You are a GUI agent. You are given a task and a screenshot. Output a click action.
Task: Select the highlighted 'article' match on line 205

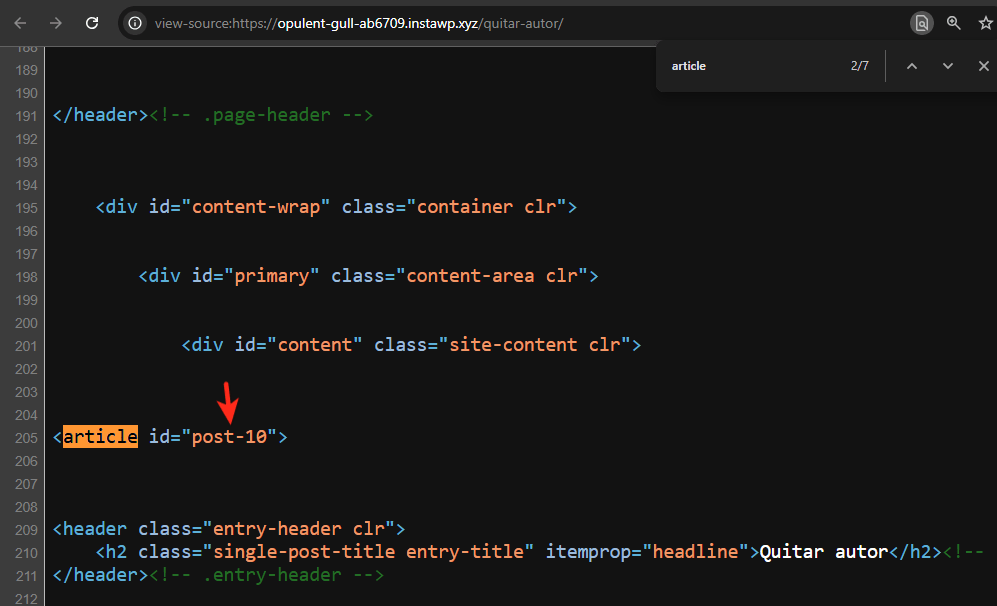coord(100,436)
